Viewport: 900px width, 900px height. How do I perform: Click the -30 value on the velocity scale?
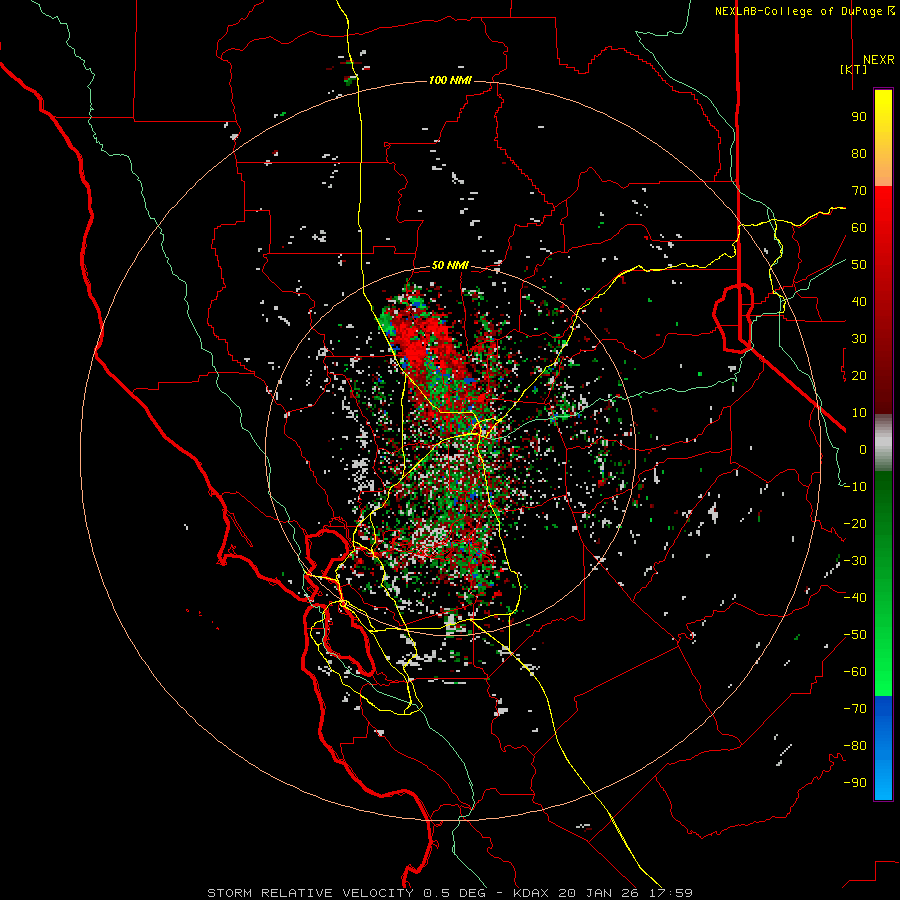pyautogui.click(x=855, y=561)
